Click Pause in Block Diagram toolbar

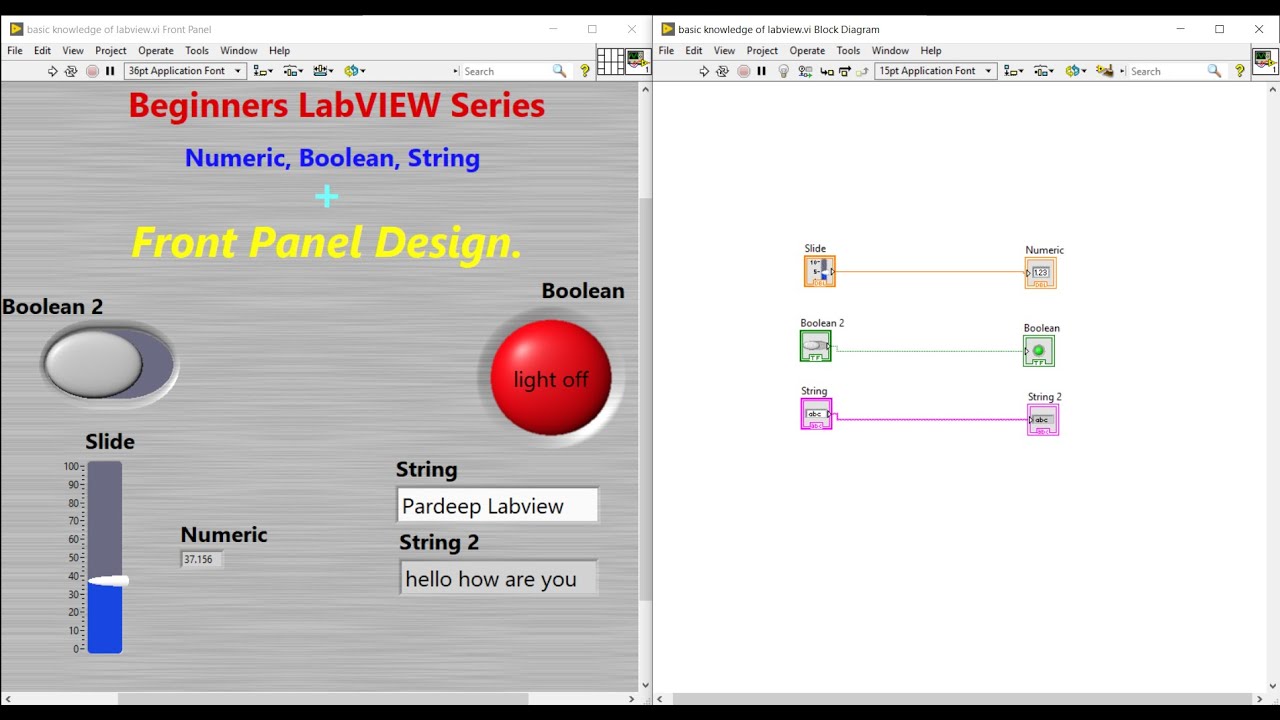coord(761,71)
